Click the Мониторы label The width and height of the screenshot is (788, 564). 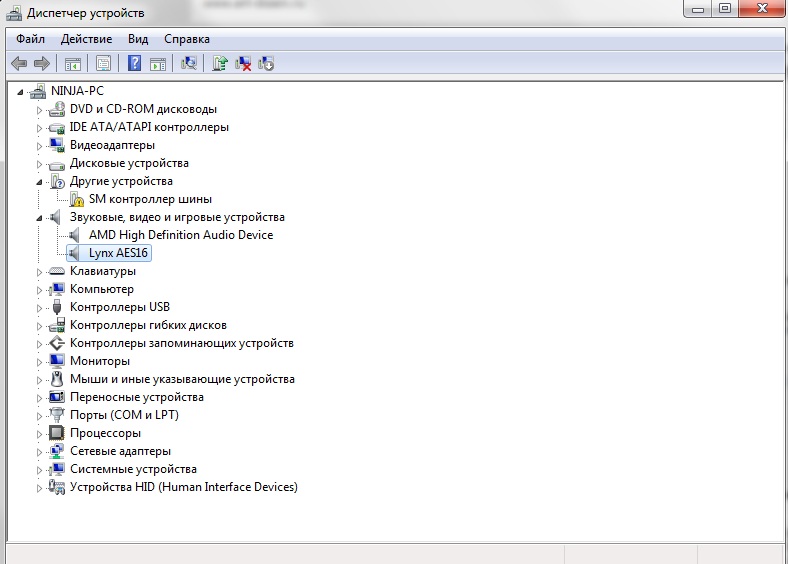coord(100,361)
